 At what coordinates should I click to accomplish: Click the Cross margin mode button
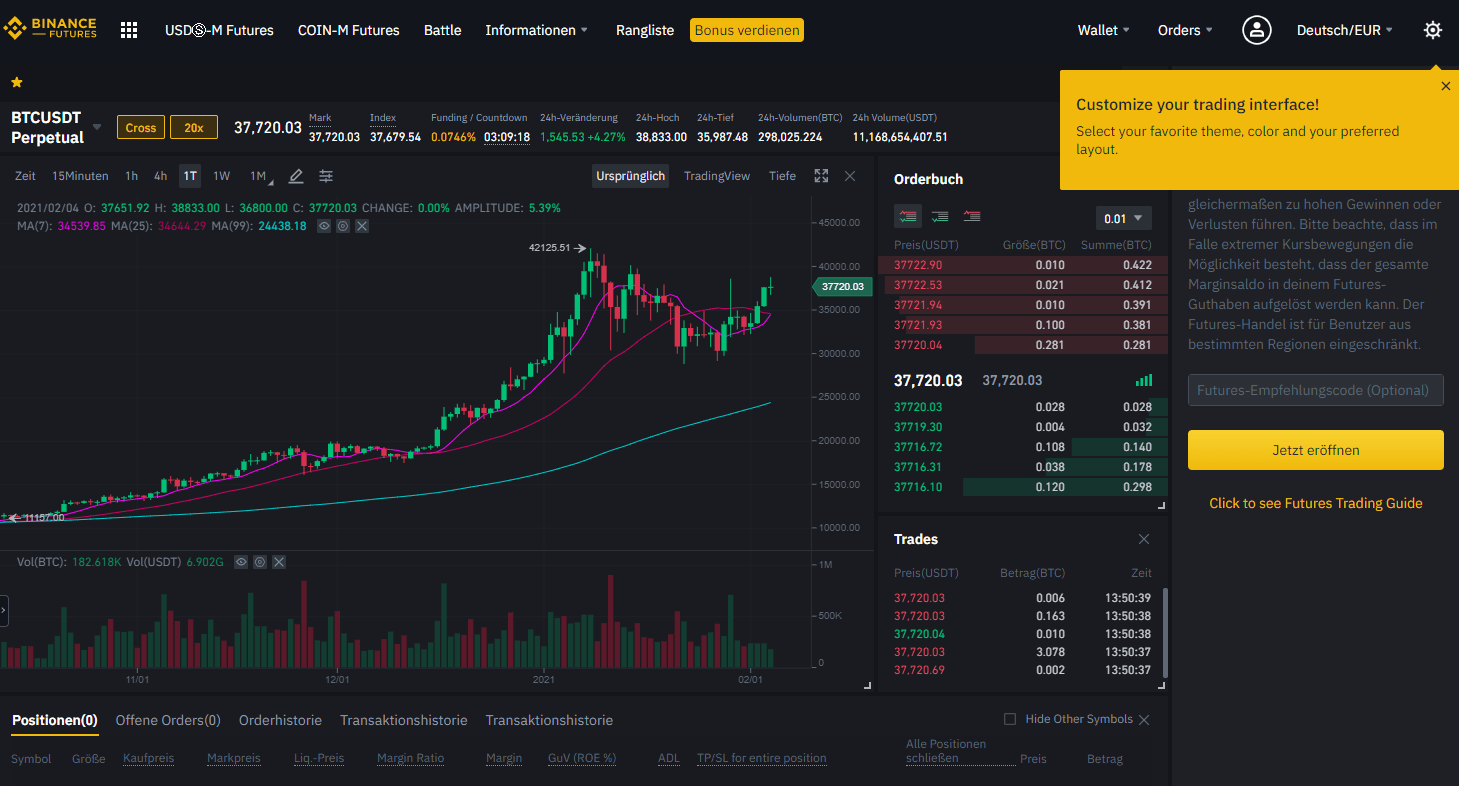[x=141, y=127]
